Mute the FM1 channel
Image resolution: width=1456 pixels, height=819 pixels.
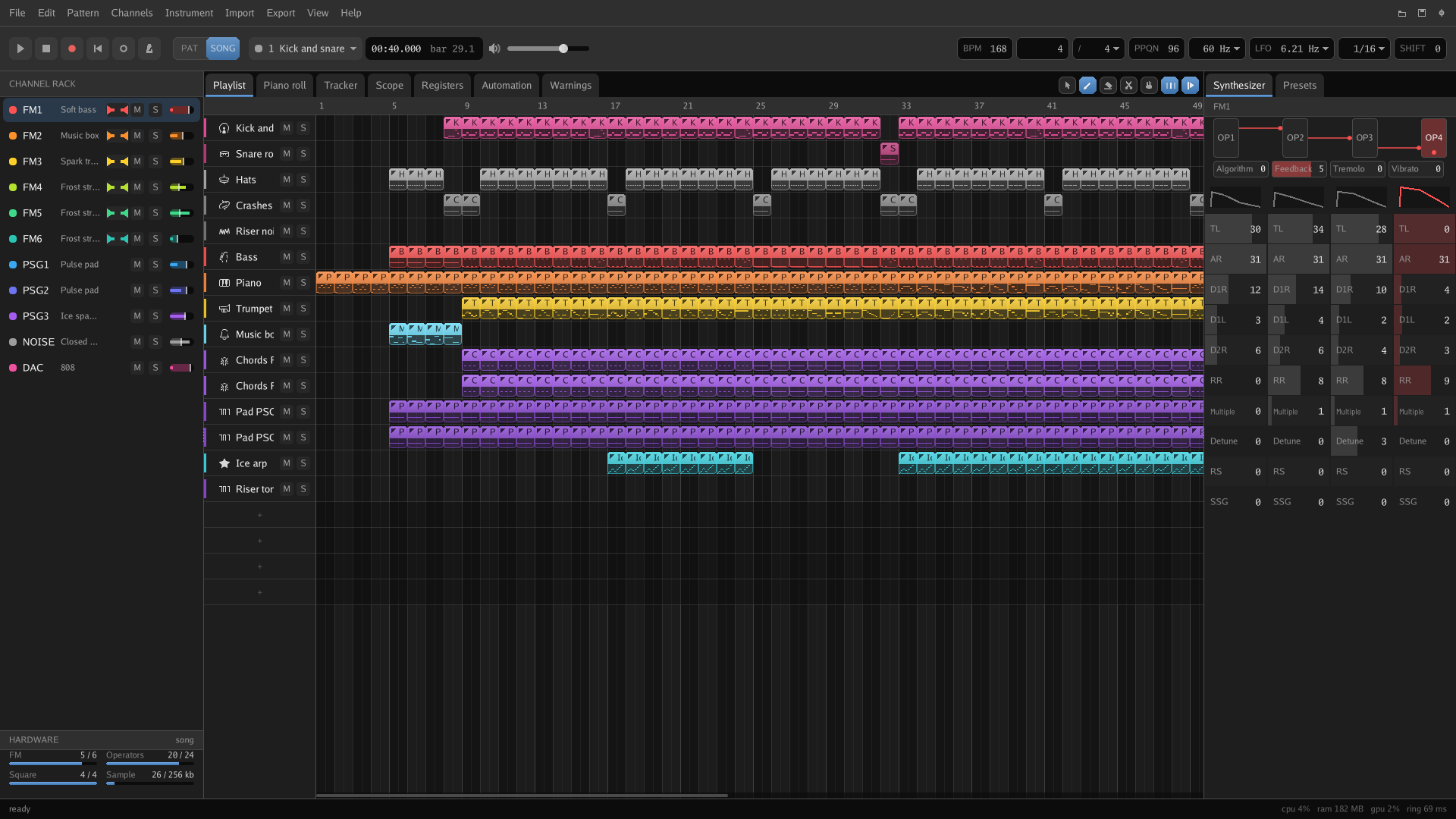tap(137, 110)
